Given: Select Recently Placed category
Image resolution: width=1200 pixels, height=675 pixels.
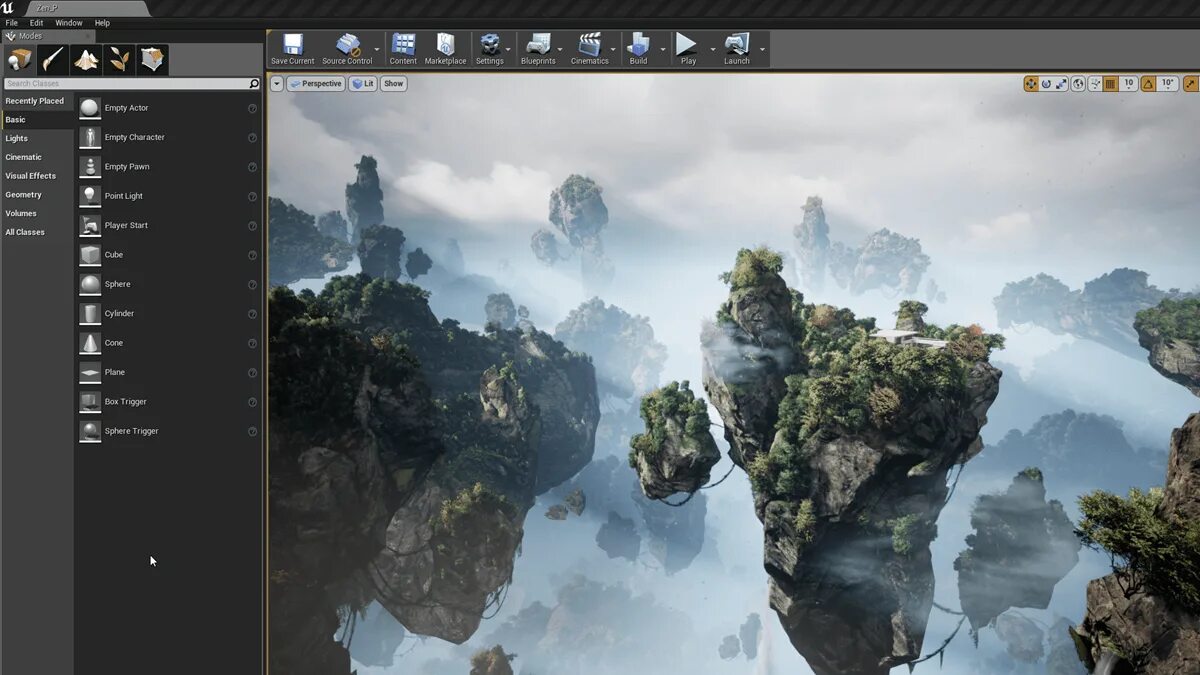Looking at the screenshot, I should (37, 101).
